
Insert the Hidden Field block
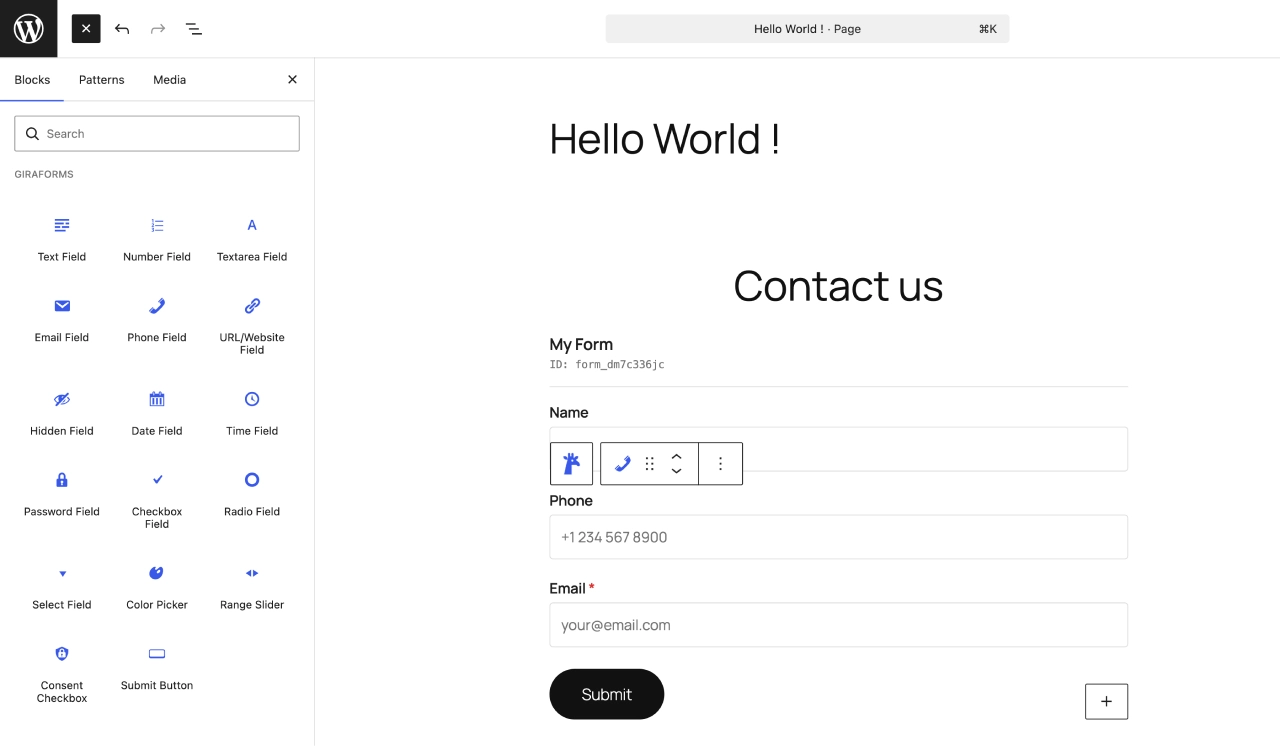pyautogui.click(x=62, y=412)
